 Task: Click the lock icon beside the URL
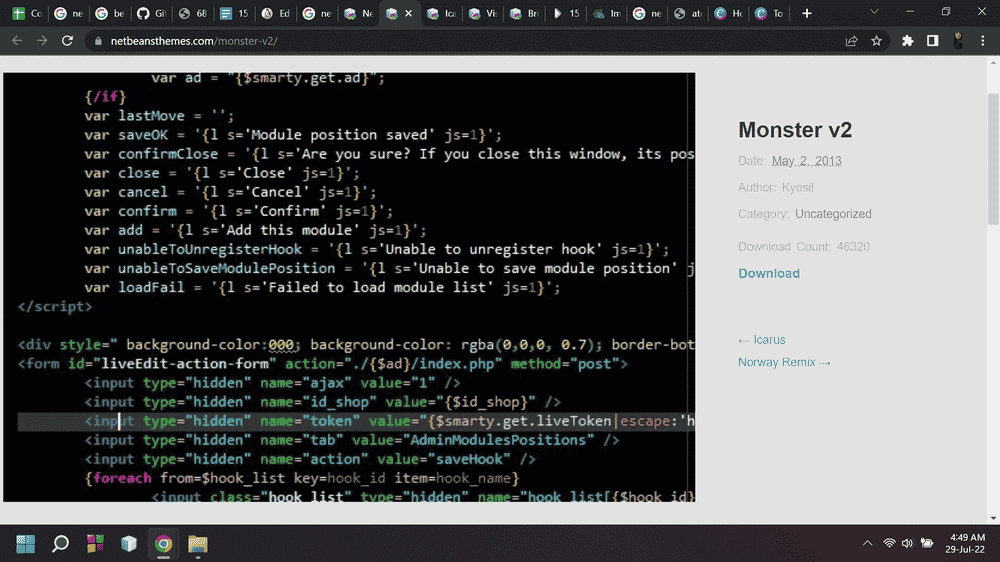click(x=98, y=41)
